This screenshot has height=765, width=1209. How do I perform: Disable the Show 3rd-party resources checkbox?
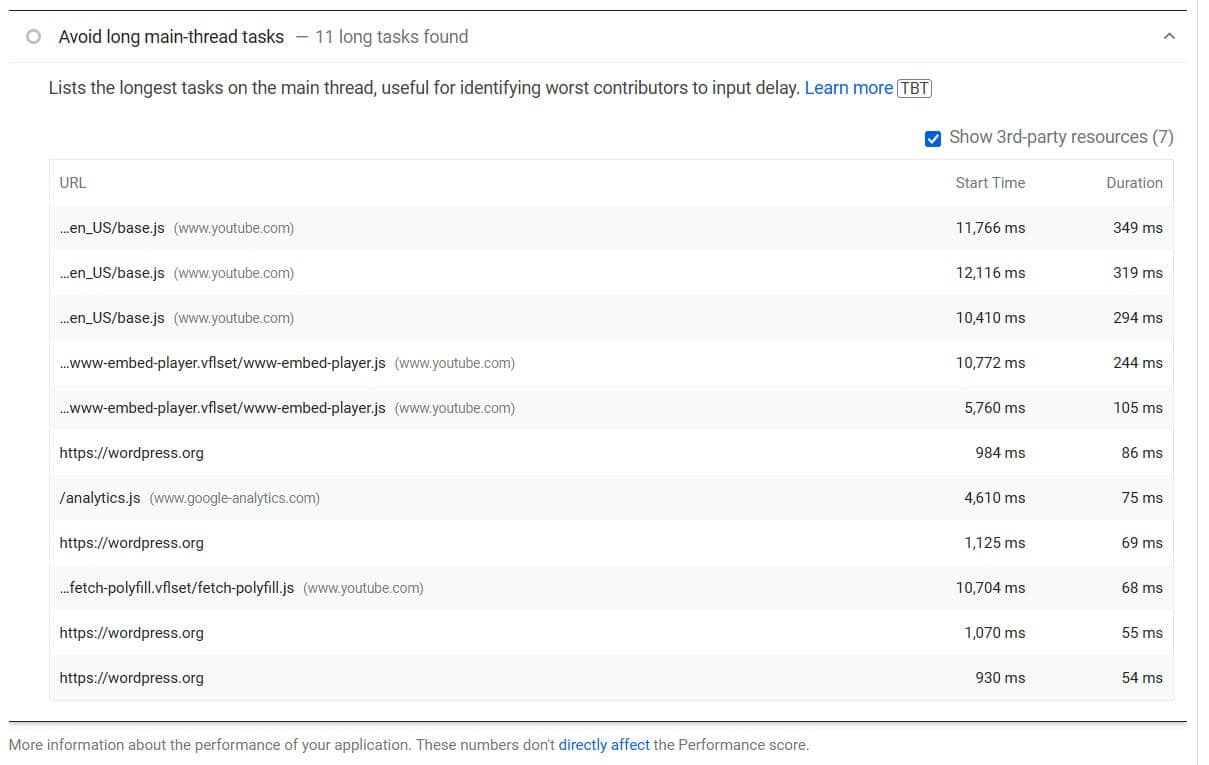933,137
